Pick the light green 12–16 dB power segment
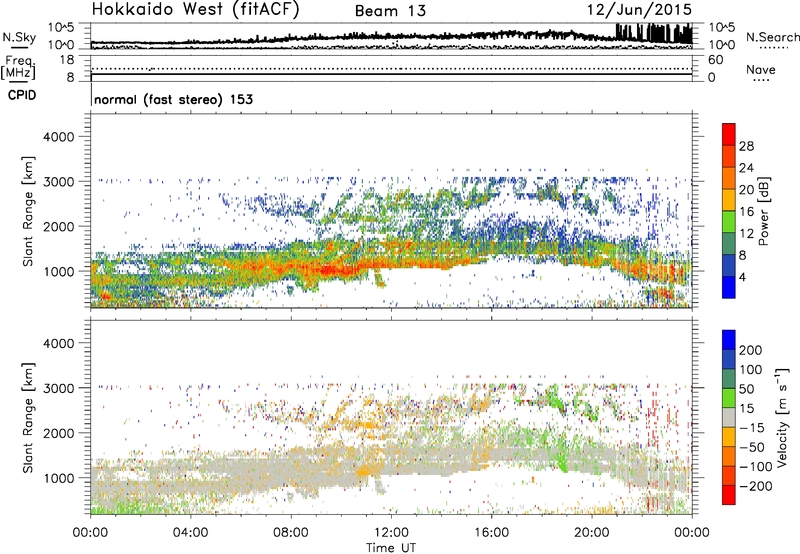Image resolution: width=800 pixels, height=554 pixels. tap(729, 222)
